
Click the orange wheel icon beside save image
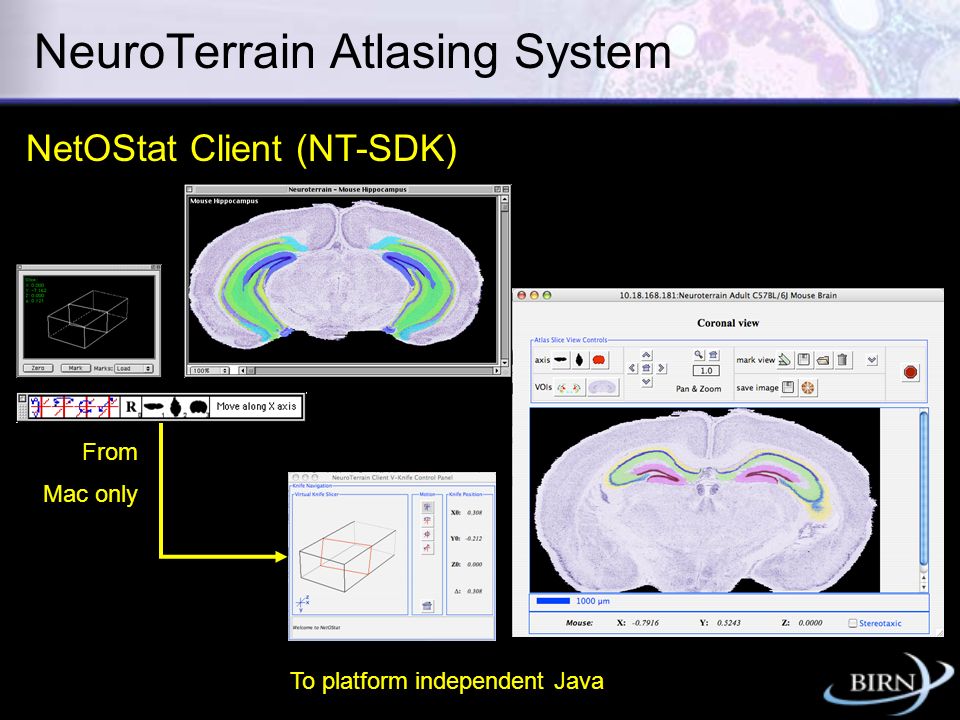808,388
